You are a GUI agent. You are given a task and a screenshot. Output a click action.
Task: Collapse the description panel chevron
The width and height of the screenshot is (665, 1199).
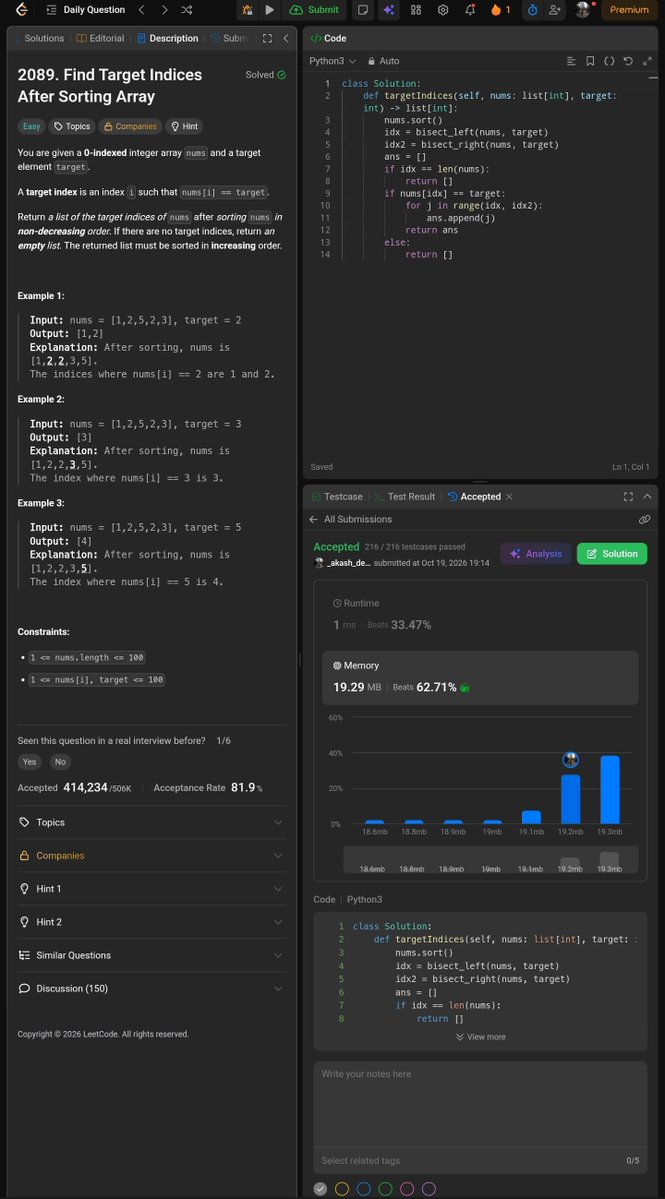[x=286, y=38]
